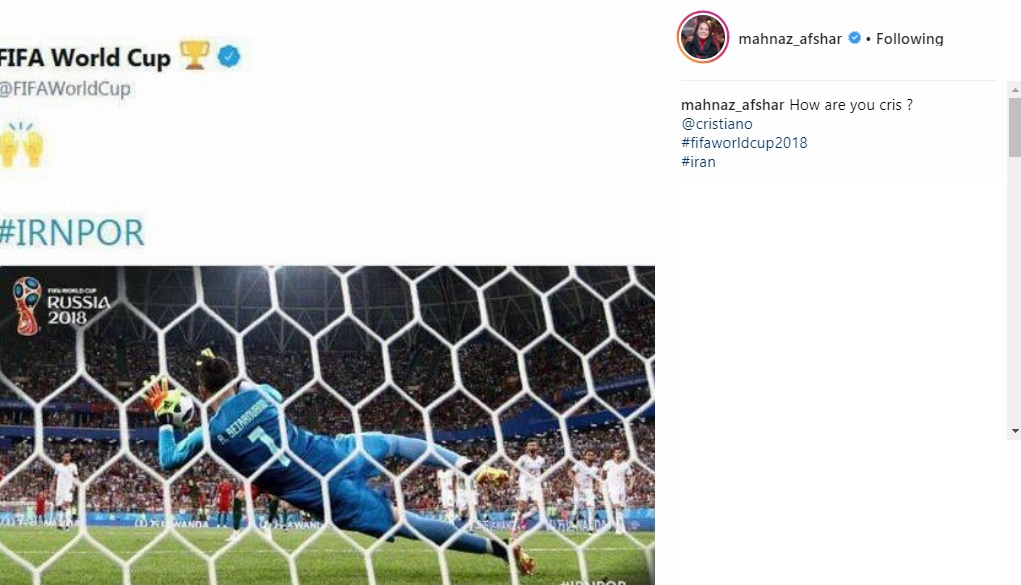Screen dimensions: 1021x585
Task: Click the goalkeeper save photo
Action: [327, 425]
